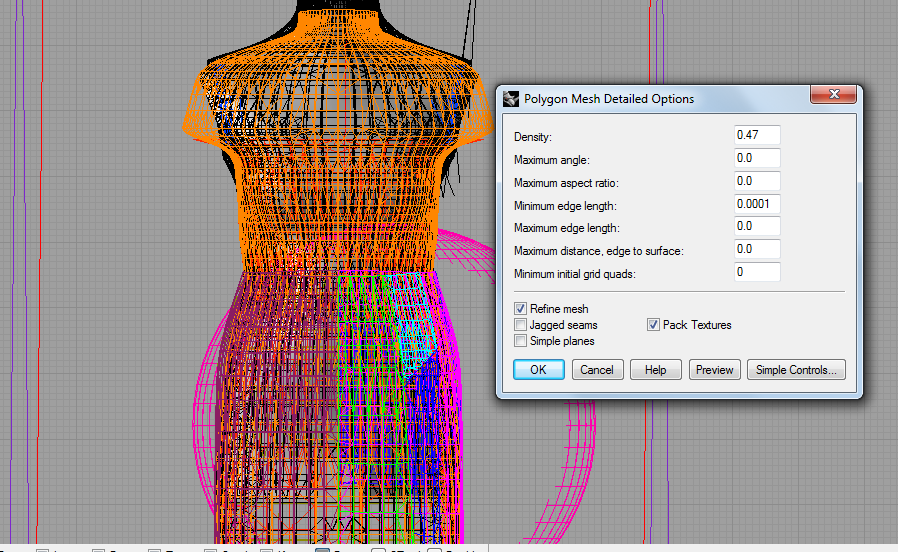Turn on the Simple planes checkbox
Viewport: 898px width, 552px height.
pyautogui.click(x=521, y=341)
